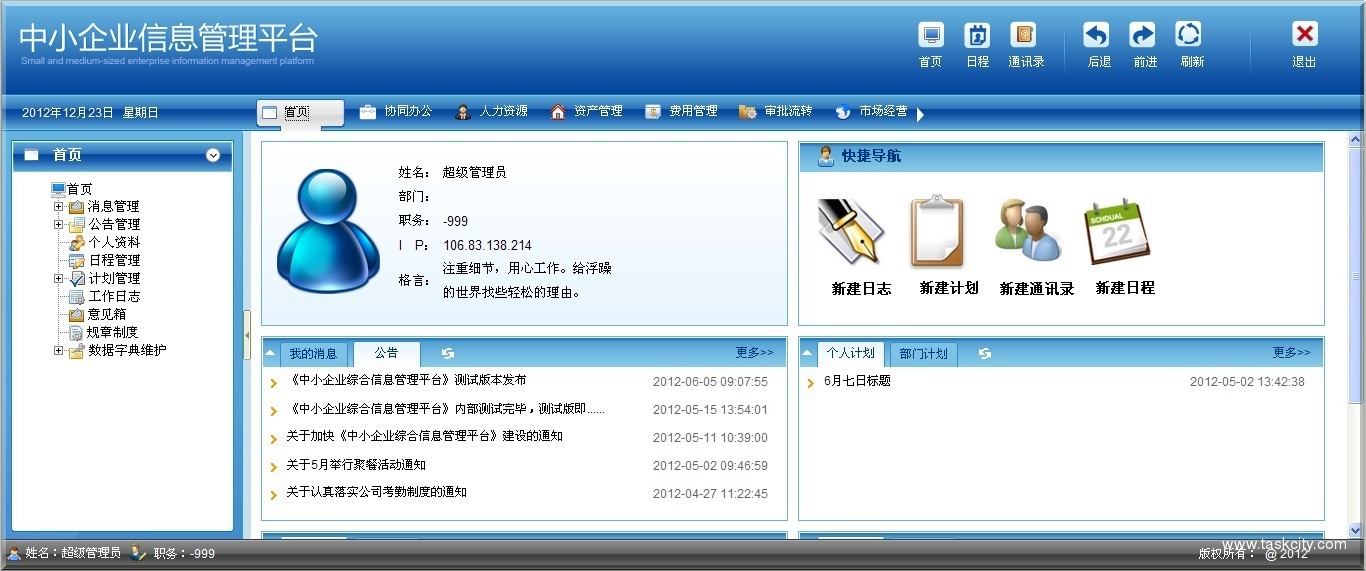The height and width of the screenshot is (571, 1366).
Task: Click the 快捷导航 header person icon
Action: 826,156
